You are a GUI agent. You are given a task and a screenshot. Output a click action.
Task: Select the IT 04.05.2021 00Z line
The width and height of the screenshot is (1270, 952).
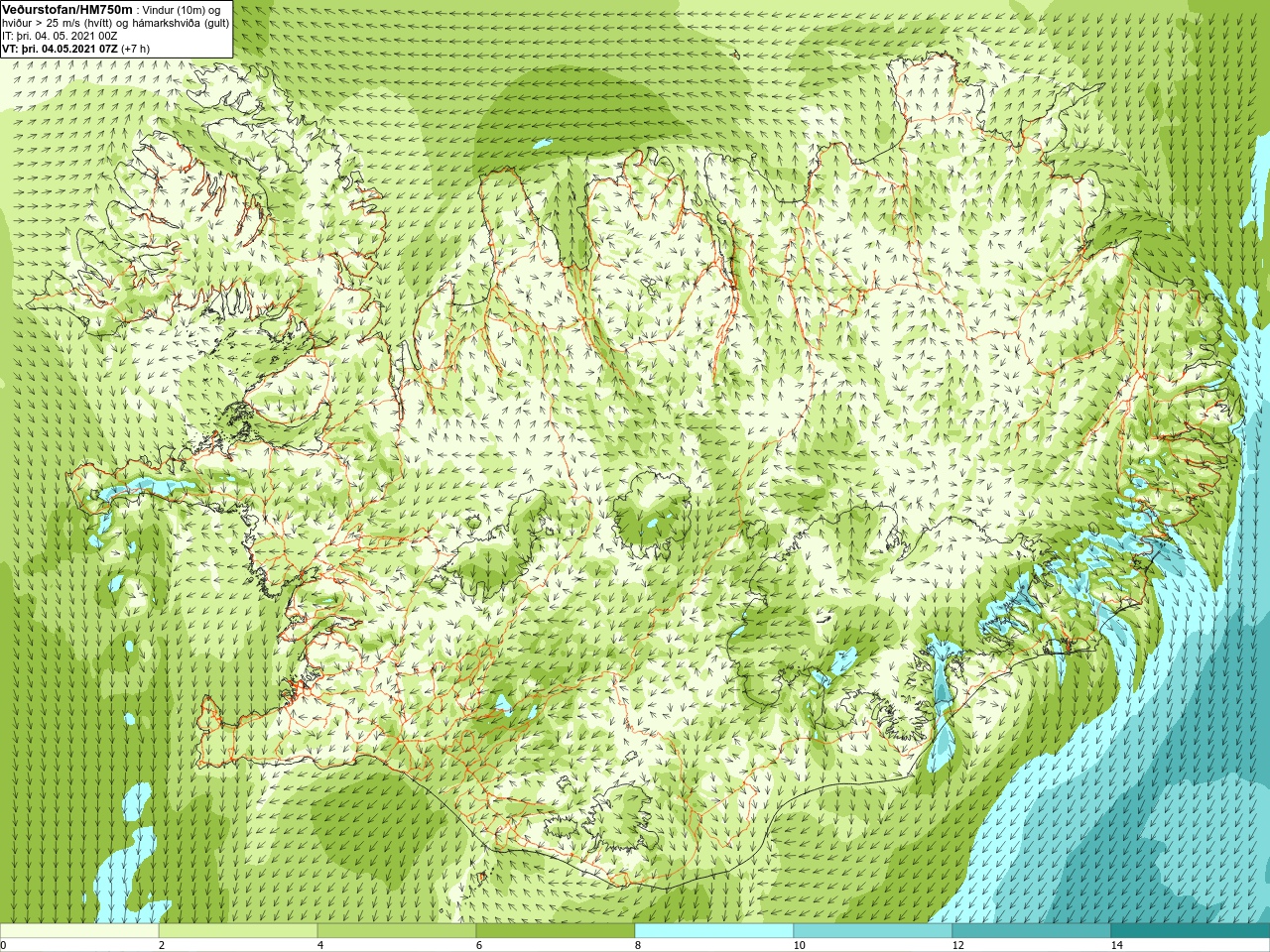pyautogui.click(x=60, y=35)
